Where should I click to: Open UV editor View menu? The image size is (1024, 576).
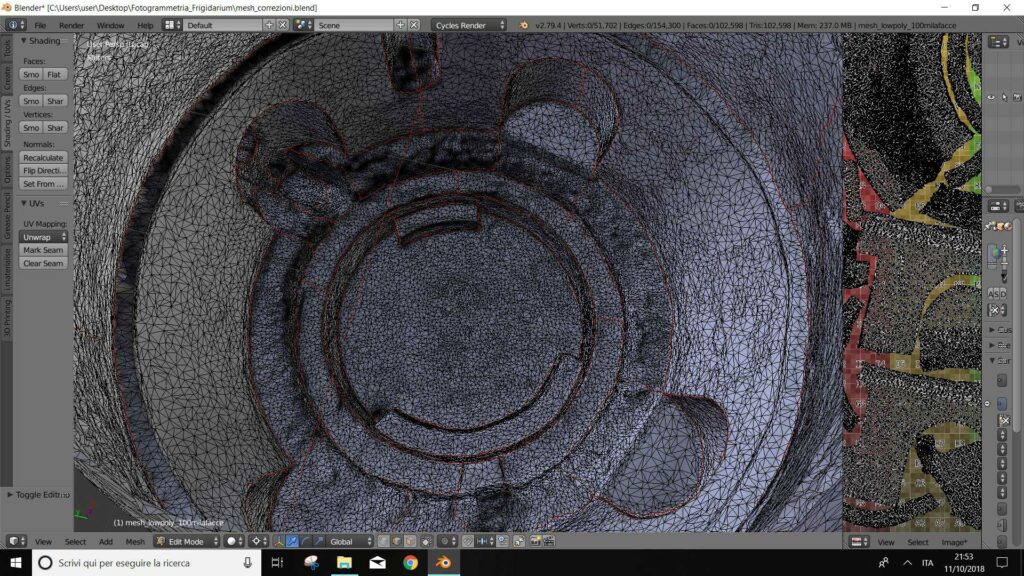point(886,542)
